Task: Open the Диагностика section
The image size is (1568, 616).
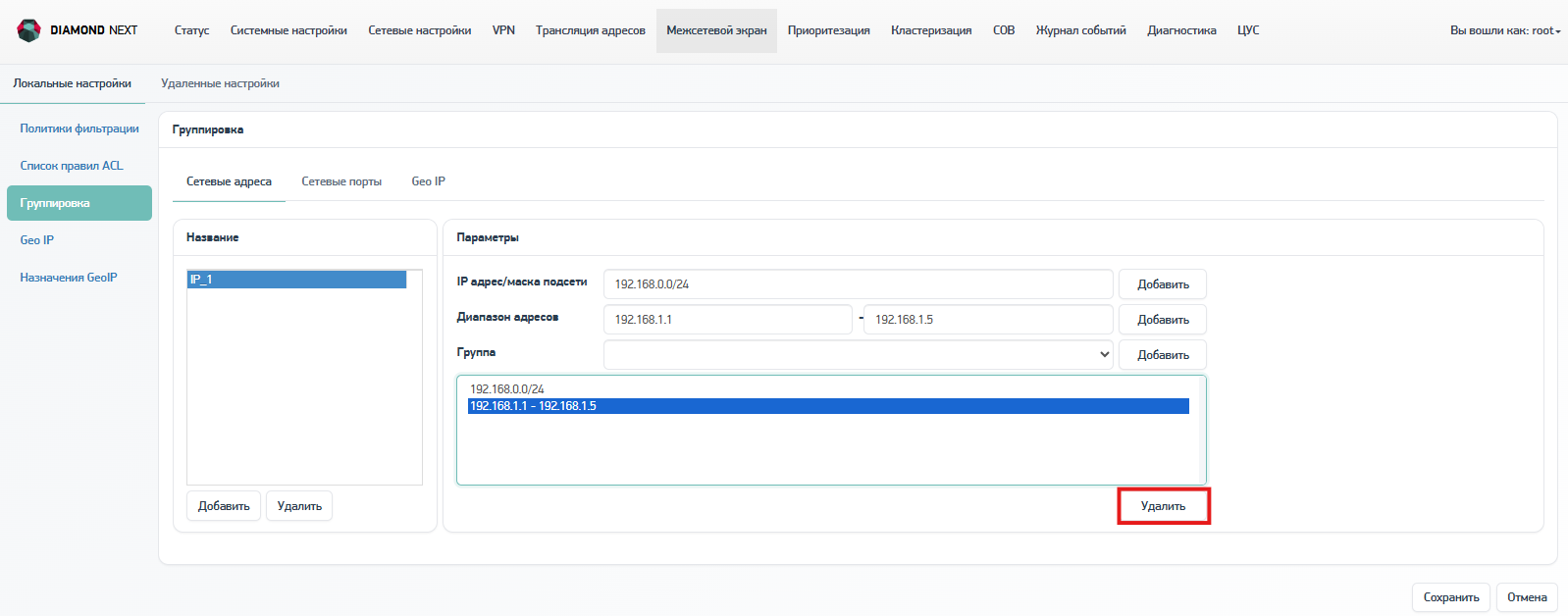Action: [x=1181, y=30]
